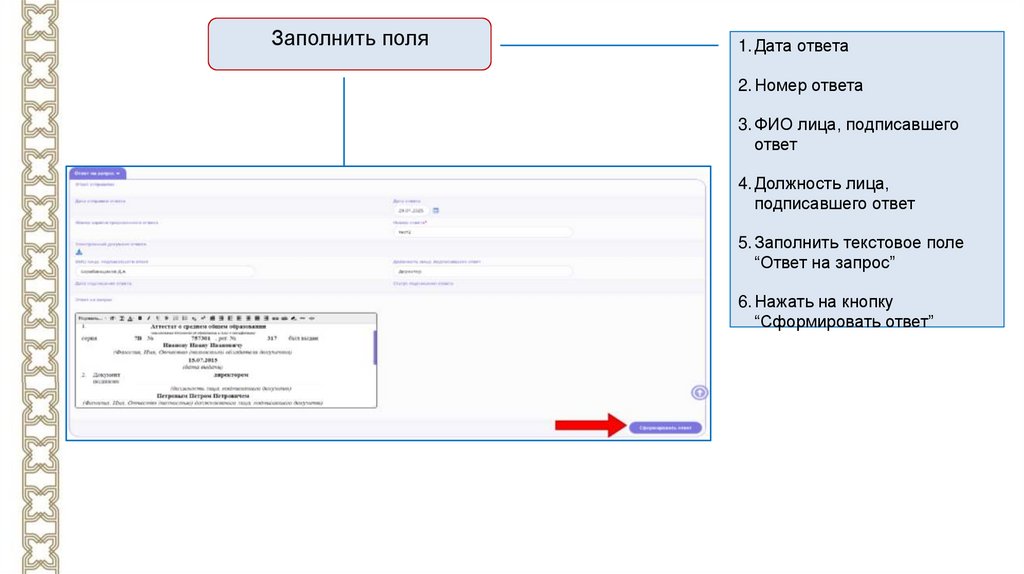The image size is (1024, 574).
Task: Click list item «Дата ответа»
Action: [801, 46]
